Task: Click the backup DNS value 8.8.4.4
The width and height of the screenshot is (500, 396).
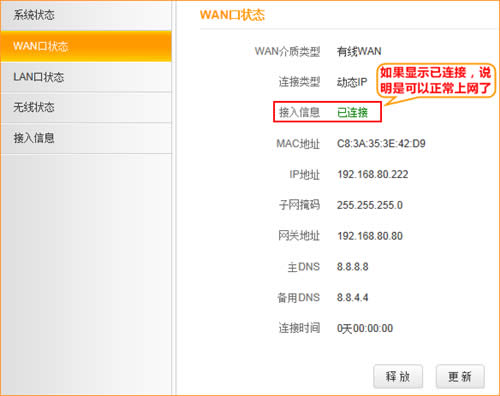Action: (352, 297)
